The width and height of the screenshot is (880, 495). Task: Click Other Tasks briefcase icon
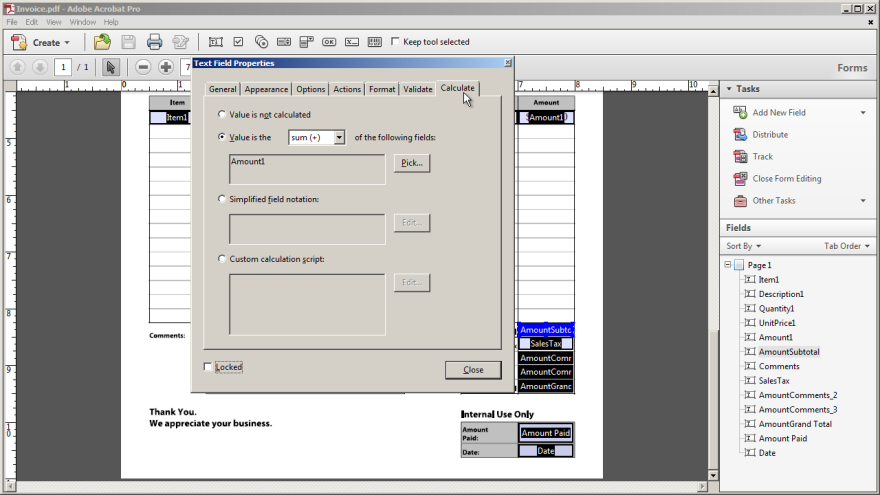pos(740,200)
